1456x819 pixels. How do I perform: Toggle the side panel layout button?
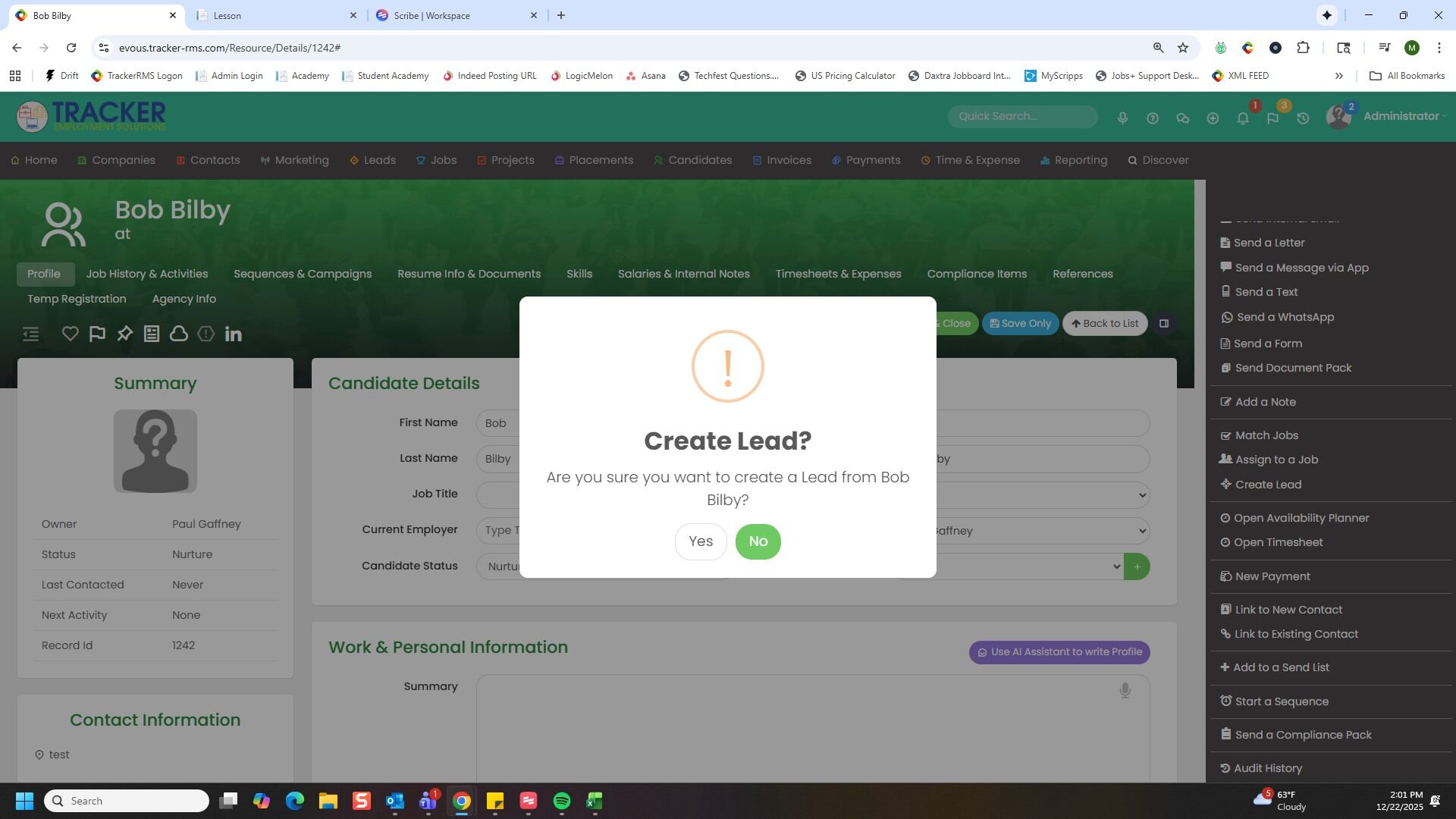click(1164, 324)
